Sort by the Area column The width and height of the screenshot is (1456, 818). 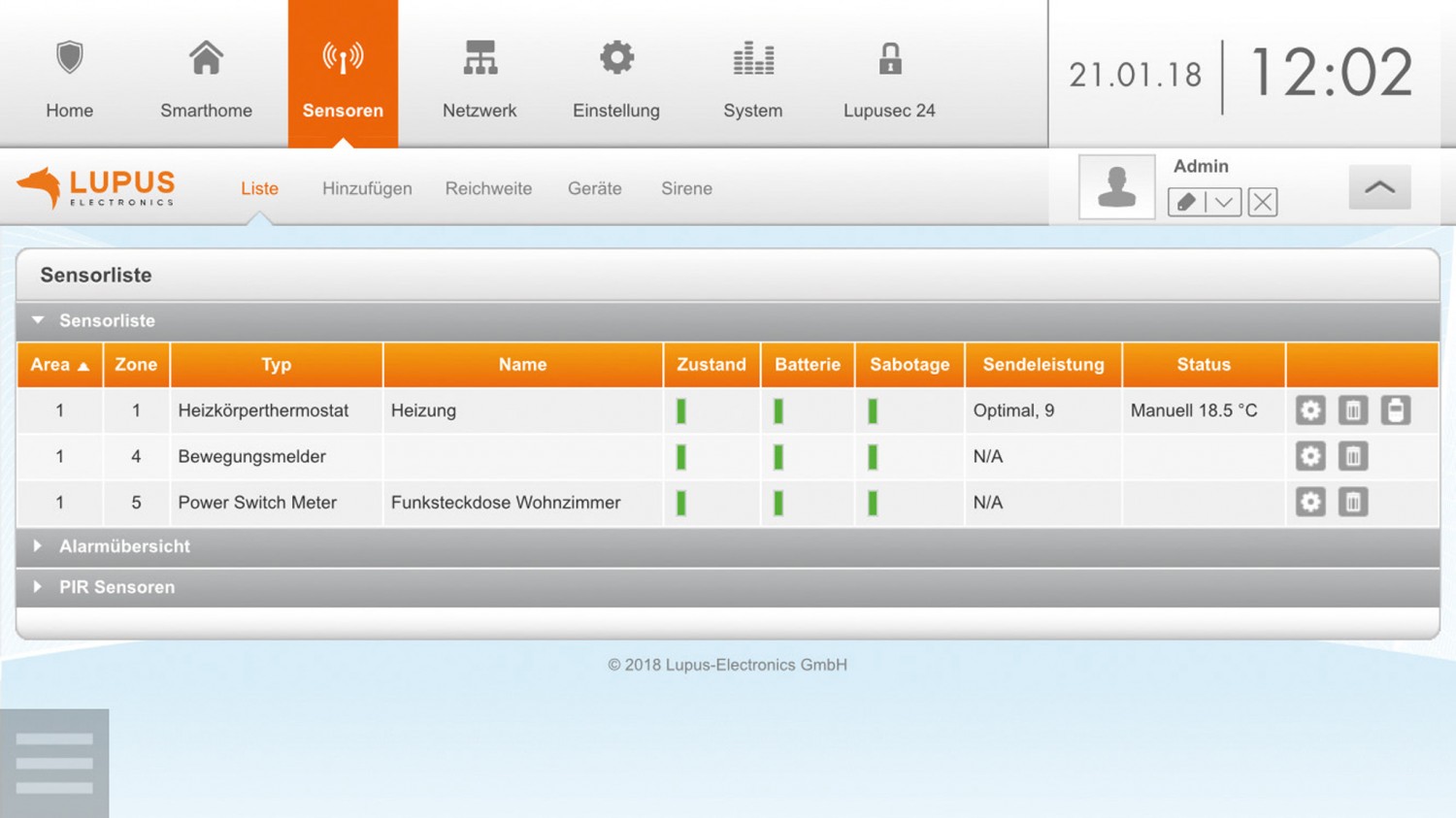[59, 365]
